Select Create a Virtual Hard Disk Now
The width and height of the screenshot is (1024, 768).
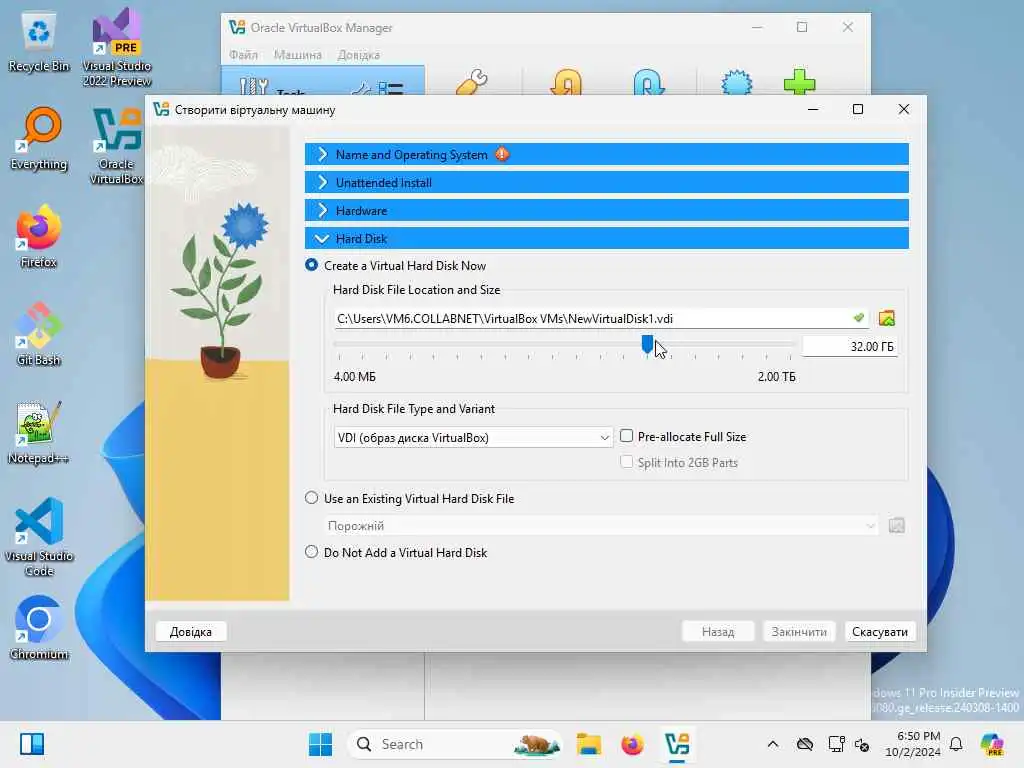(x=312, y=265)
